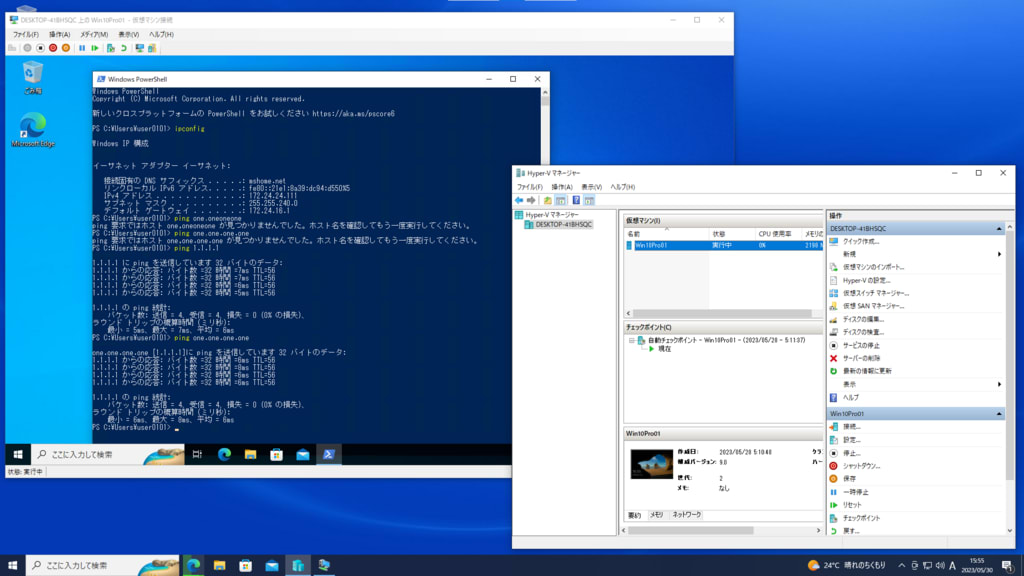Click the green Reset icon in VM connection toolbar

(95, 48)
